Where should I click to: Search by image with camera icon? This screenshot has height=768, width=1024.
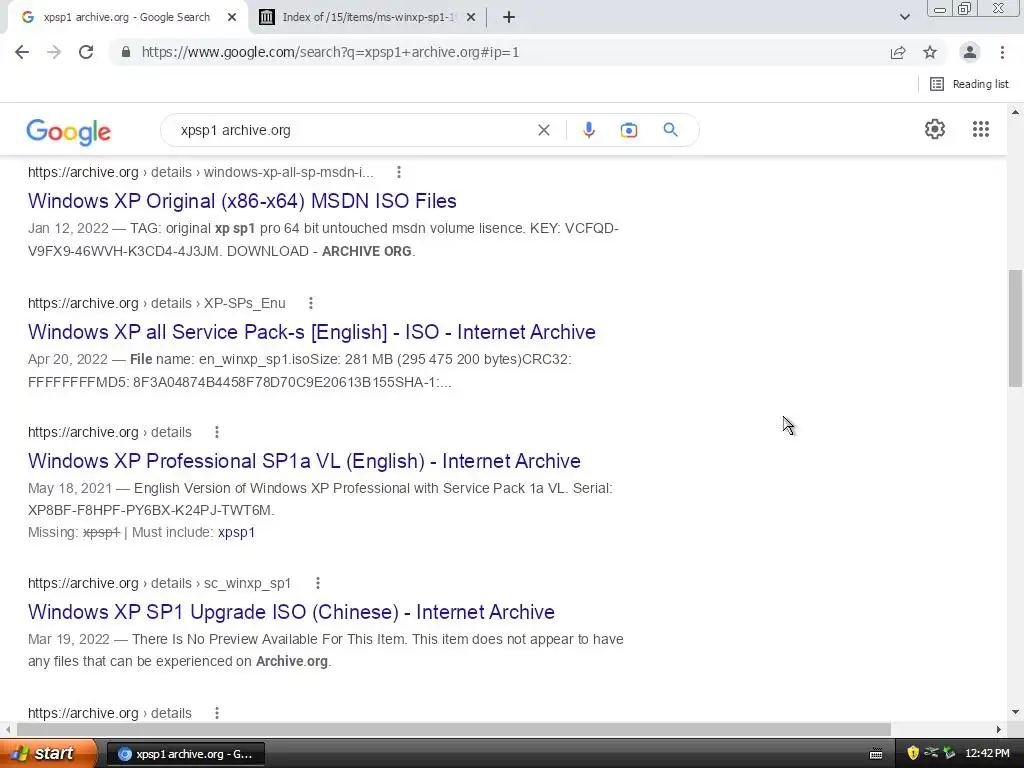629,130
